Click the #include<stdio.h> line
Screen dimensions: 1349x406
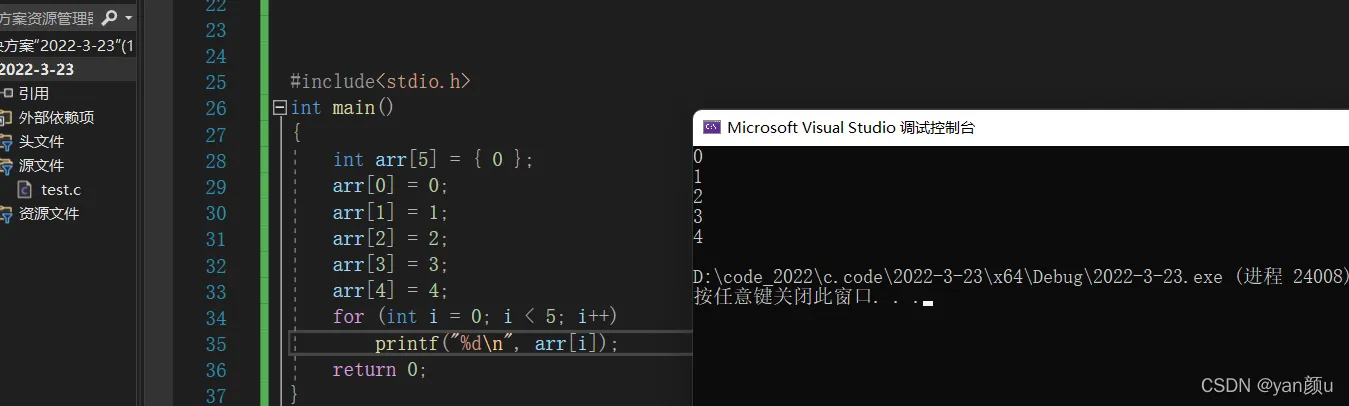[x=380, y=81]
